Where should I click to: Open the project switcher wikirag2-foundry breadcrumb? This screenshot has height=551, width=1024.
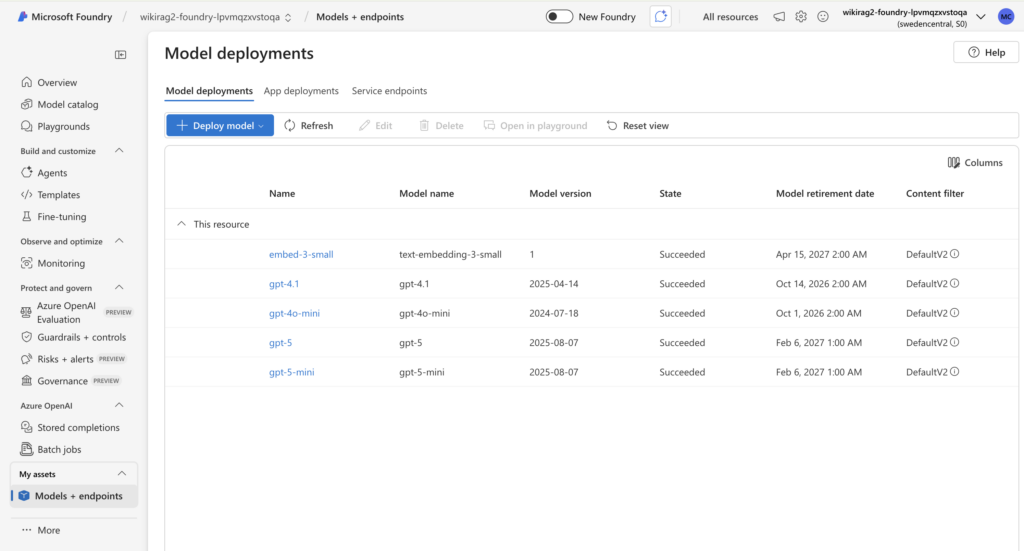(216, 17)
